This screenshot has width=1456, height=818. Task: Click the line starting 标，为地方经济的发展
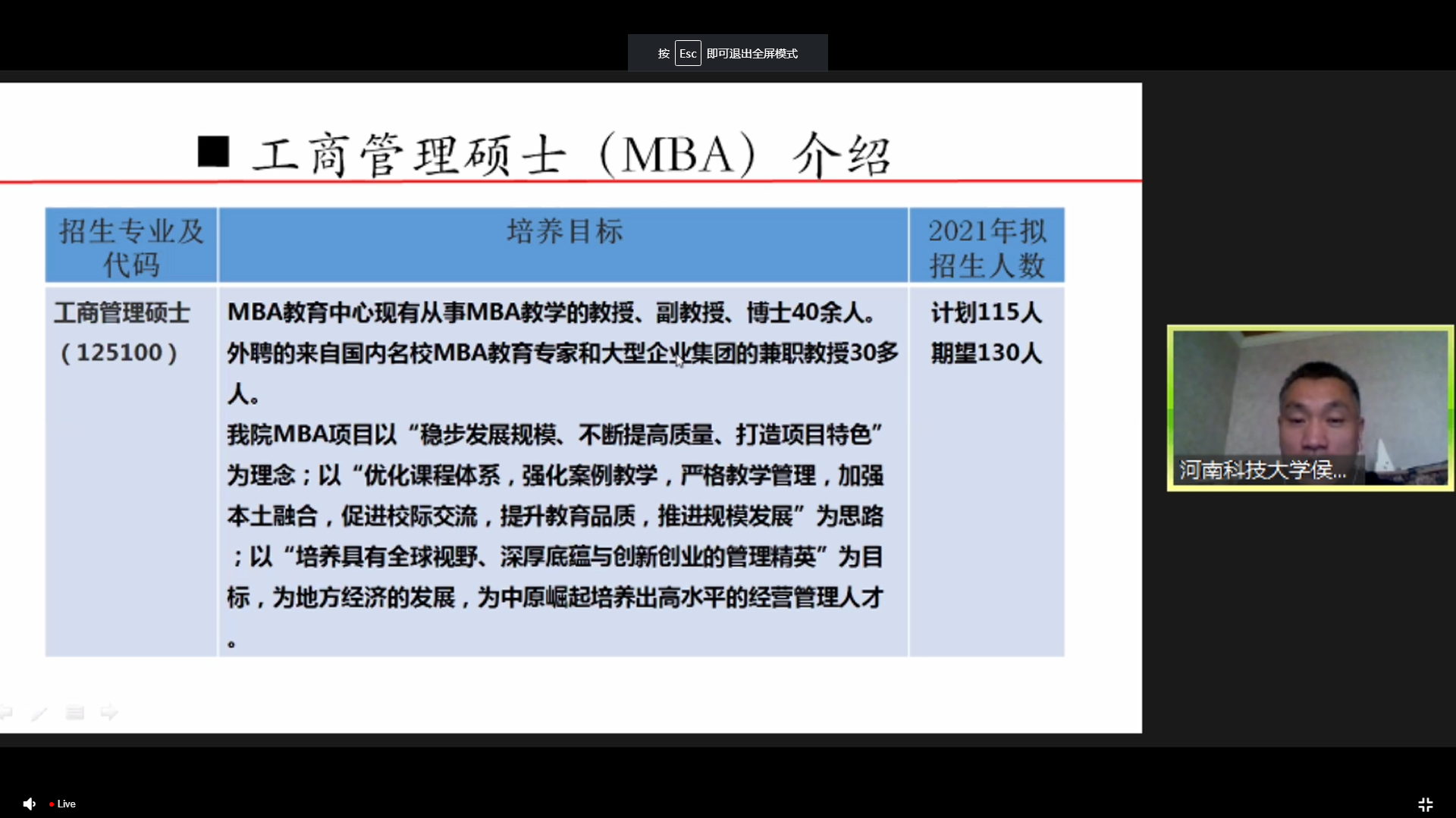(555, 597)
